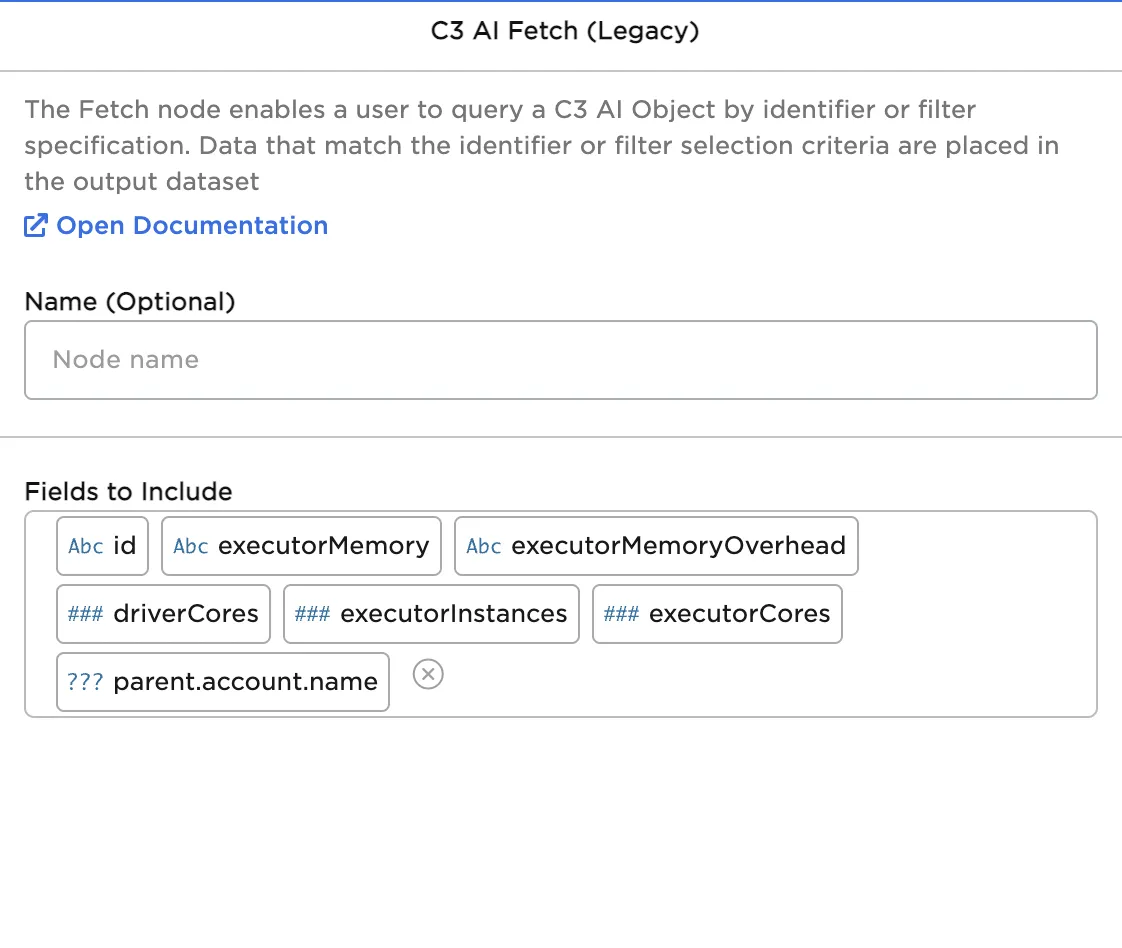This screenshot has width=1122, height=948.
Task: Click the ### numeric icon on driverCores
Action: 85,614
